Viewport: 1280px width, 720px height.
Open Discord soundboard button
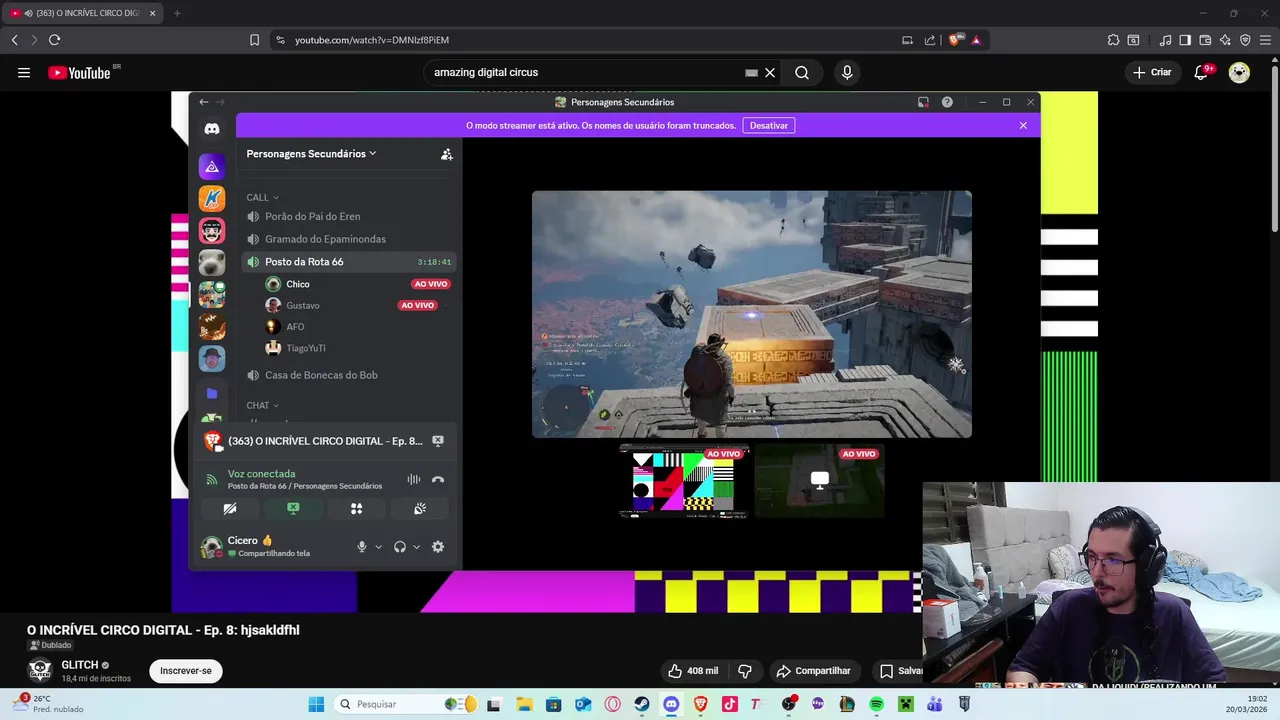pyautogui.click(x=420, y=509)
